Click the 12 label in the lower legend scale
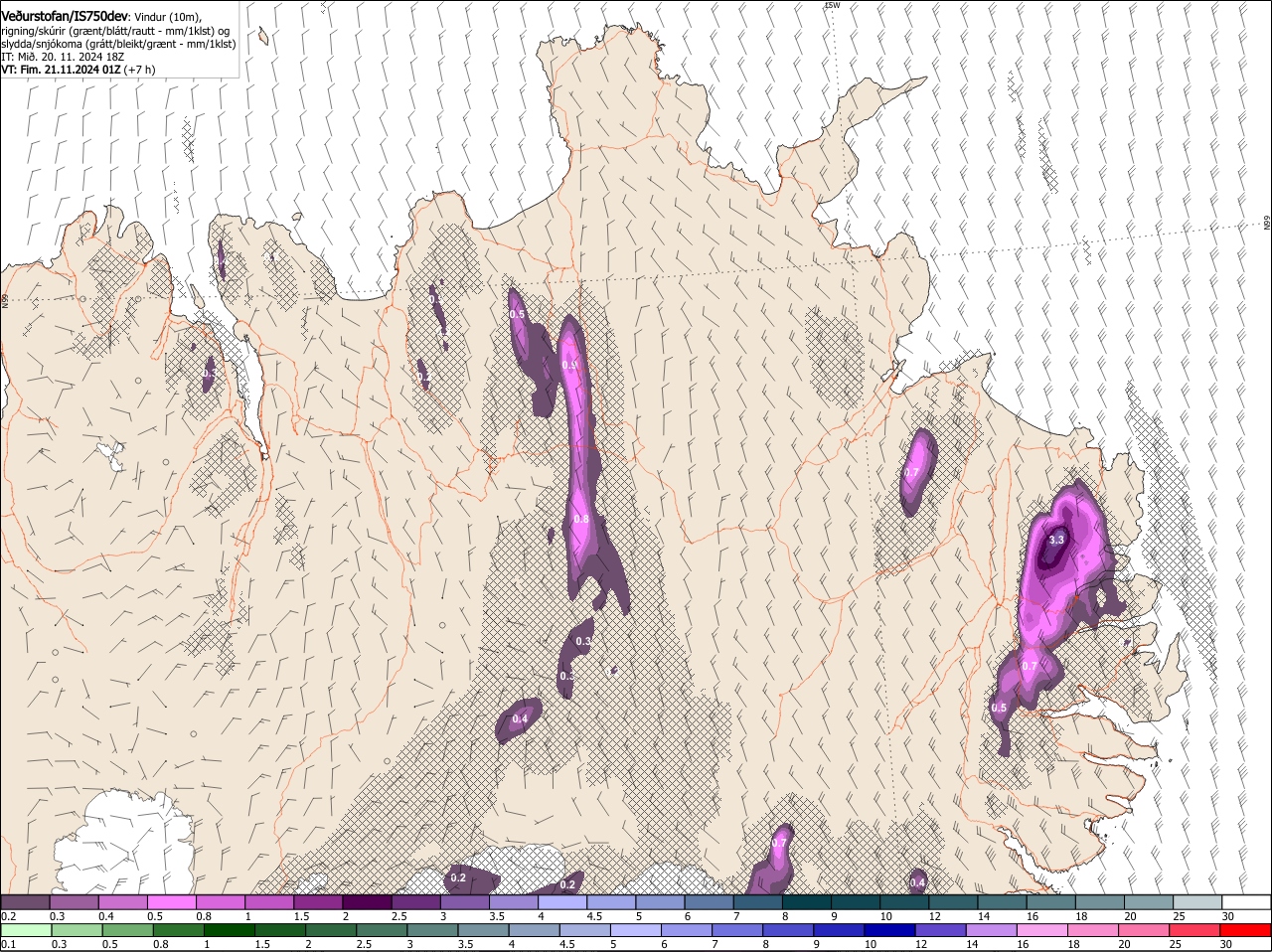Image resolution: width=1272 pixels, height=952 pixels. point(921,944)
